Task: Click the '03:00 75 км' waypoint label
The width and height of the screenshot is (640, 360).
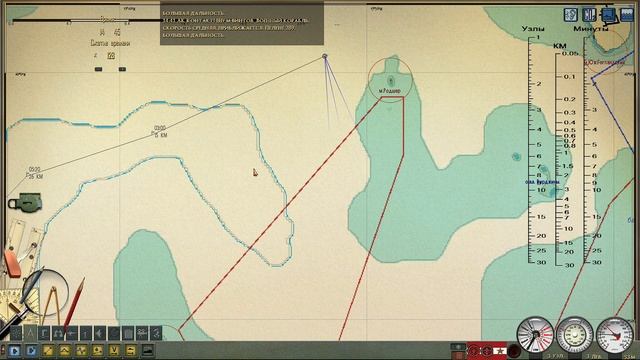Action: [x=160, y=131]
